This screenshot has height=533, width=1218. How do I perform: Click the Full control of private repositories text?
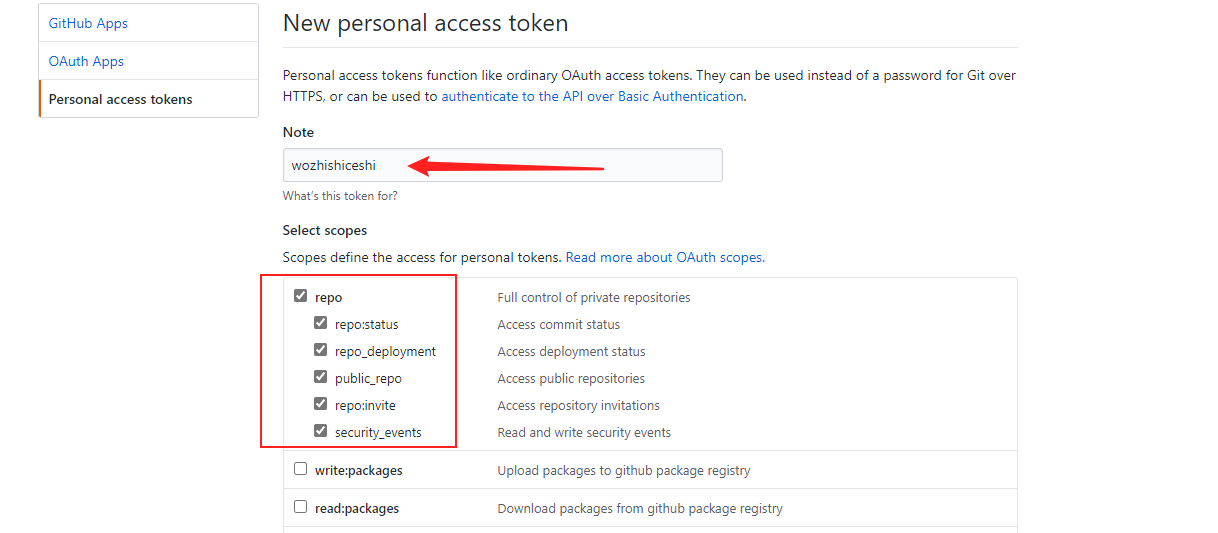[x=593, y=297]
